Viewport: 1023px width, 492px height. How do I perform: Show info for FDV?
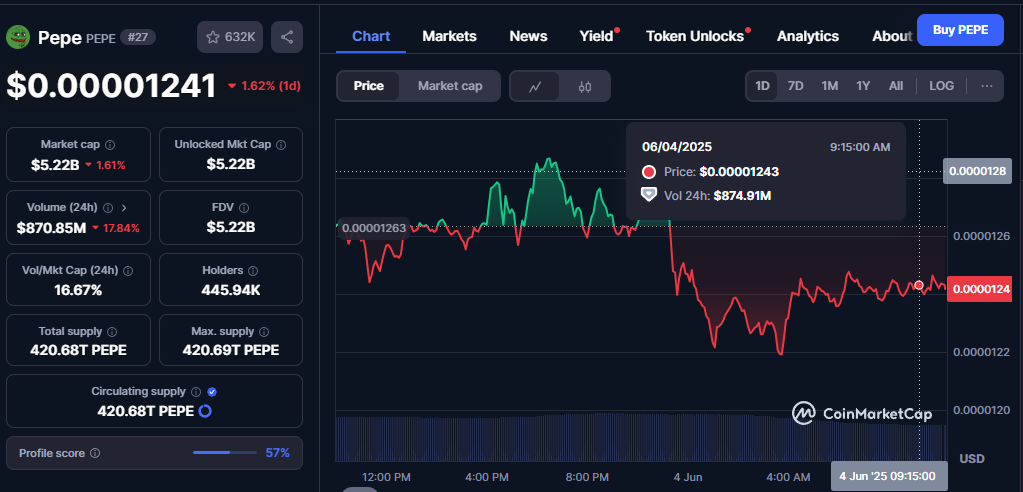pyautogui.click(x=243, y=208)
